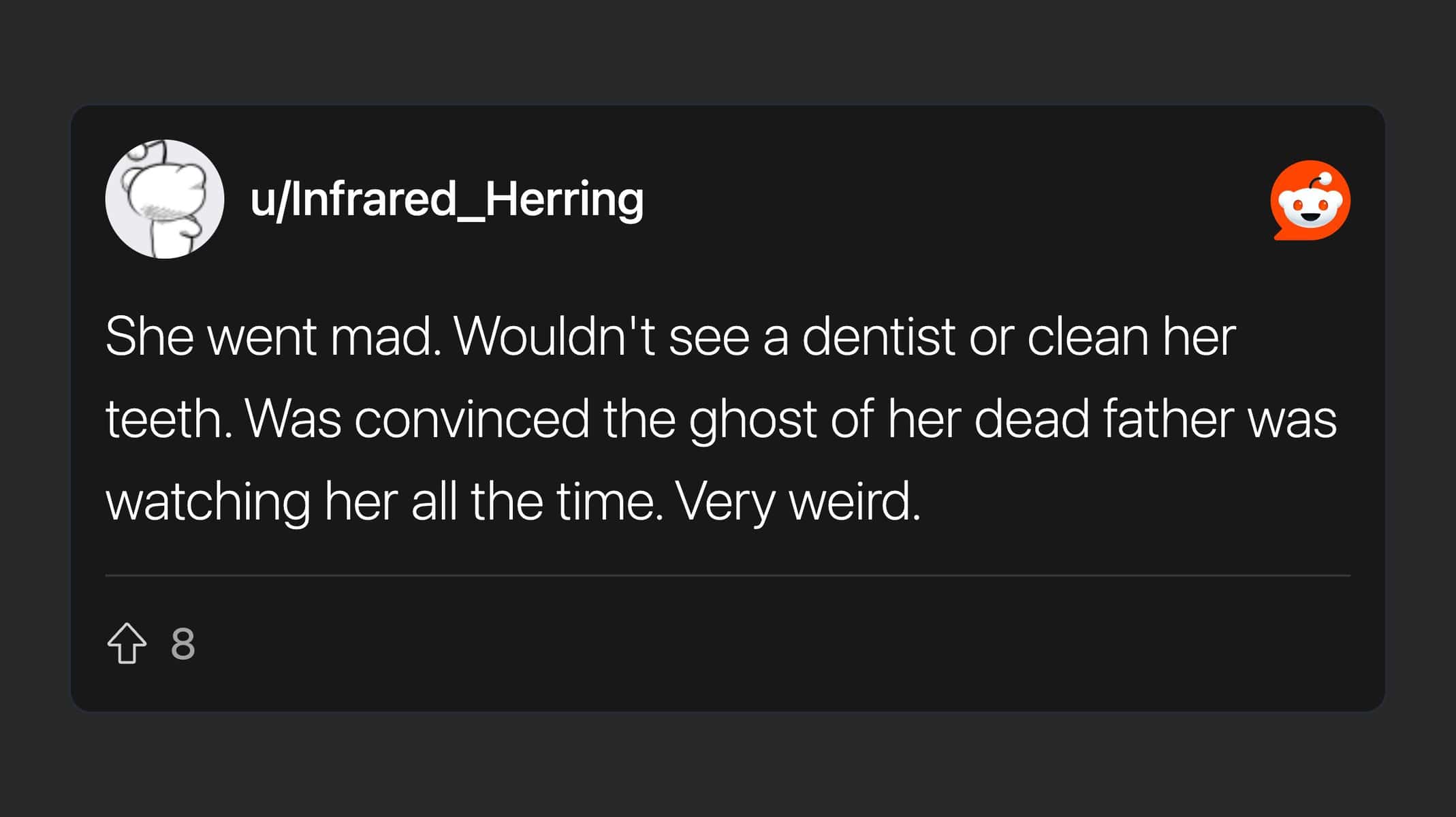This screenshot has height=817, width=1456.
Task: Click the word "father" in the comment
Action: click(1167, 419)
